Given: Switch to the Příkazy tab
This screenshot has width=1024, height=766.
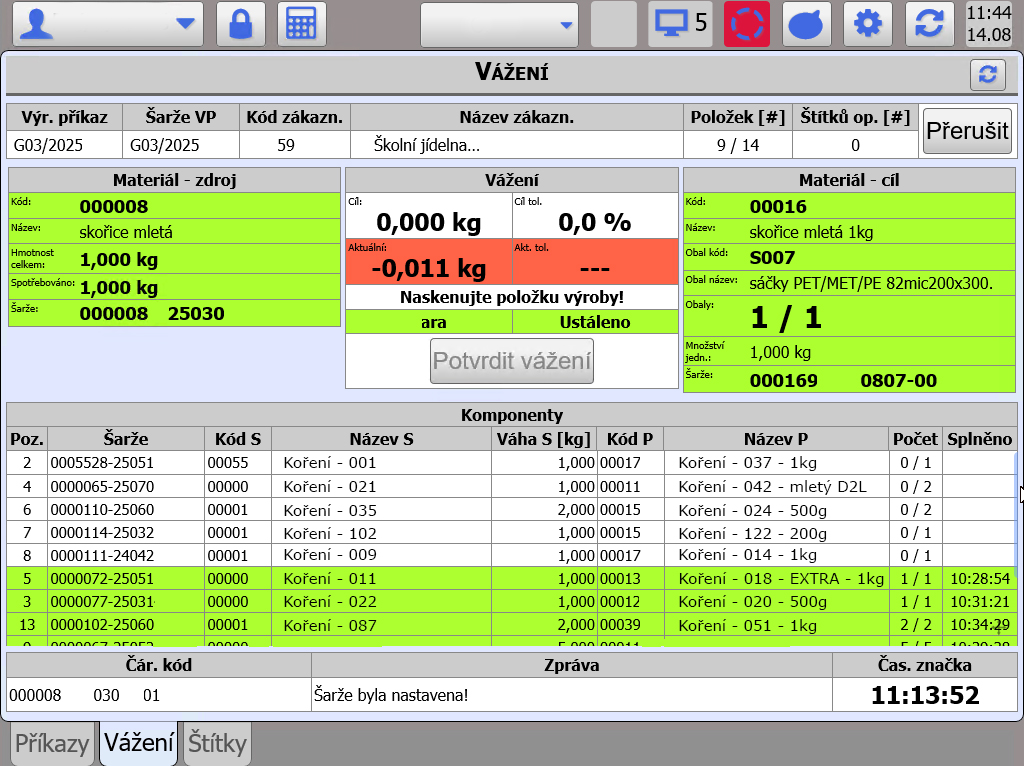Looking at the screenshot, I should pyautogui.click(x=52, y=743).
